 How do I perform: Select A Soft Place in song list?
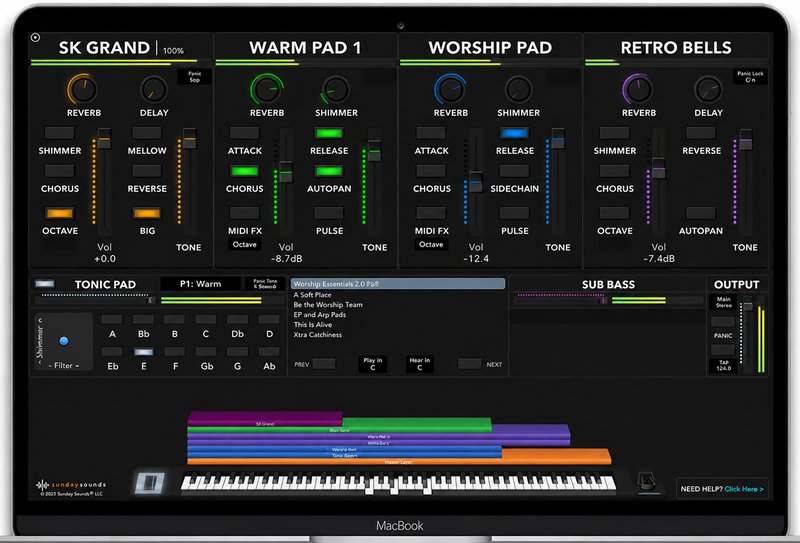pos(312,295)
